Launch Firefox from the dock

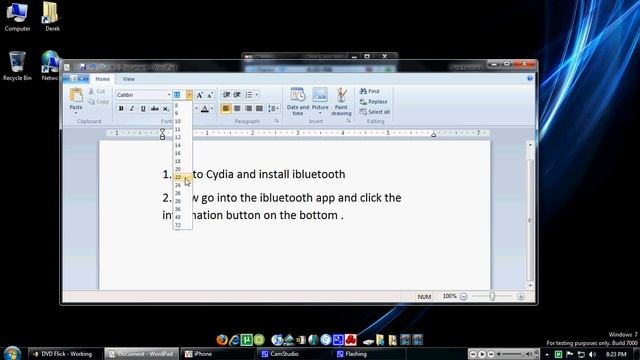(222, 340)
